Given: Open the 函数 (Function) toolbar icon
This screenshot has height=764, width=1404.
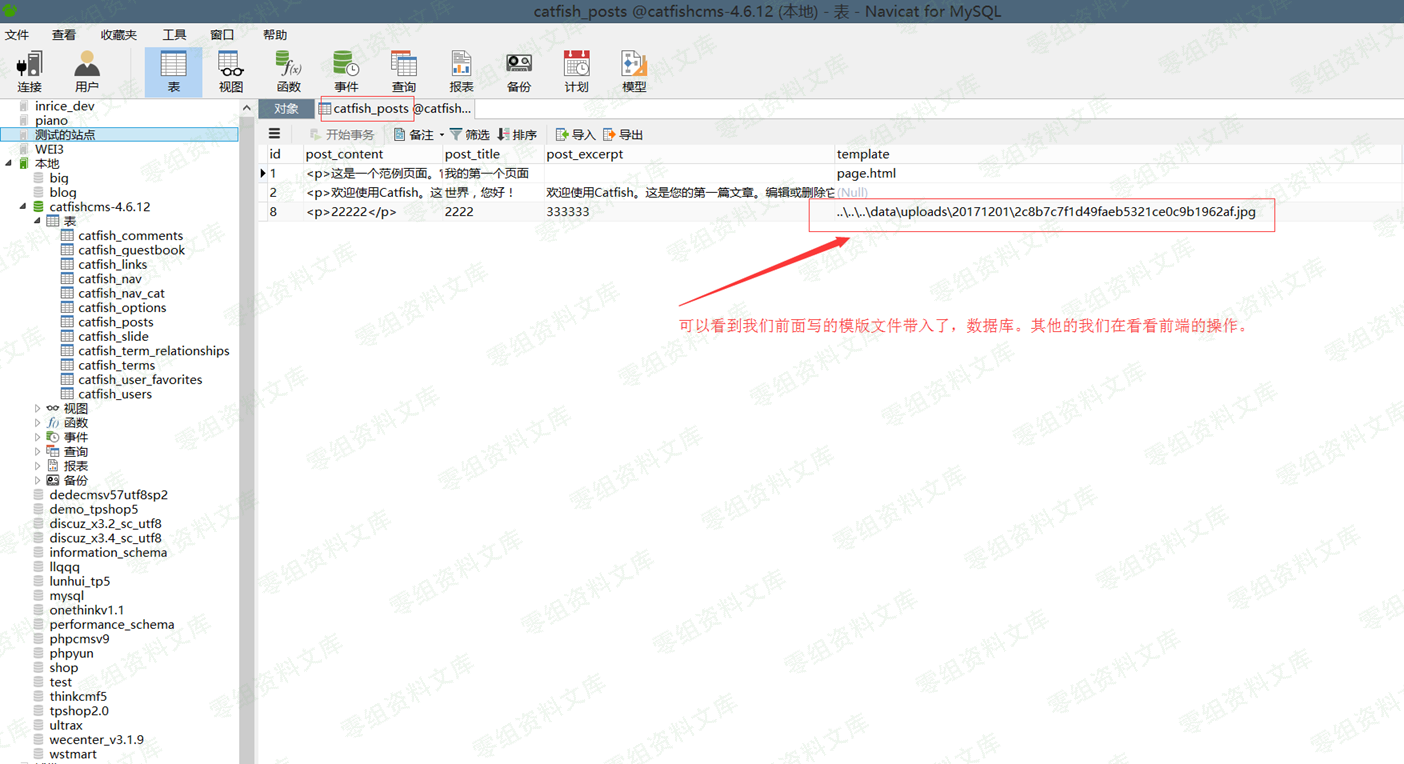Looking at the screenshot, I should coord(288,72).
